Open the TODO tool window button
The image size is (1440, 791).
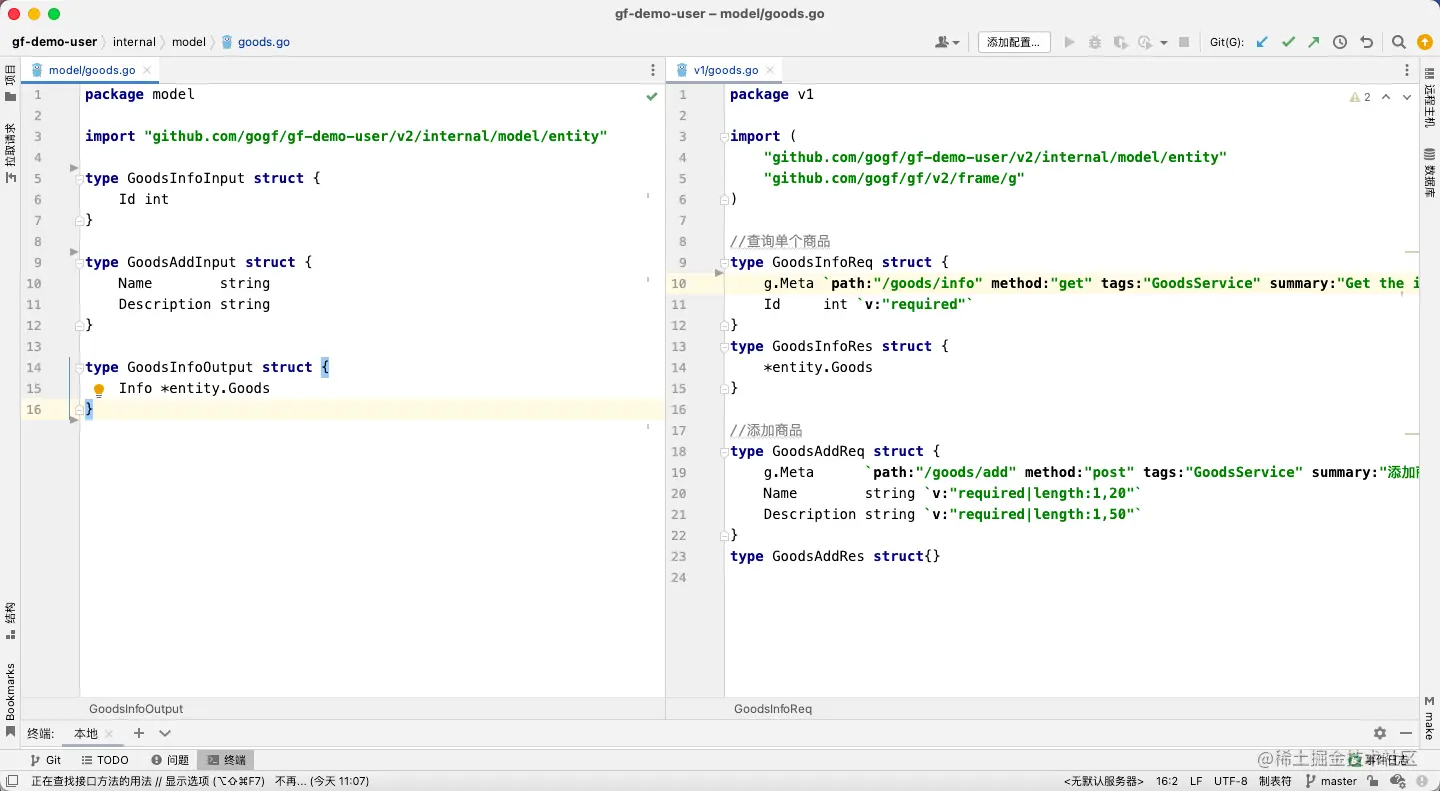pyautogui.click(x=105, y=760)
